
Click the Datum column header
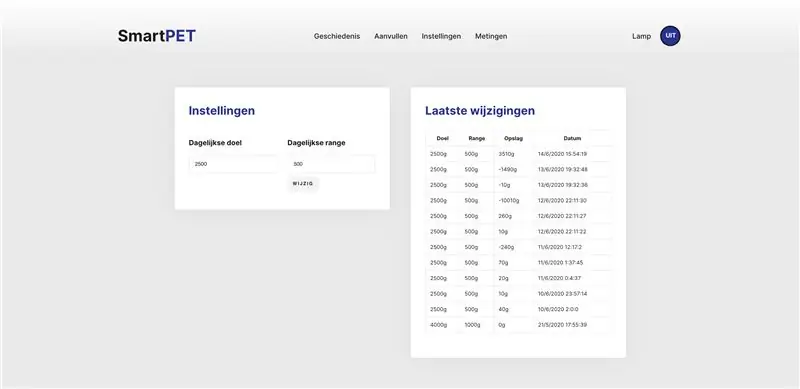(572, 138)
